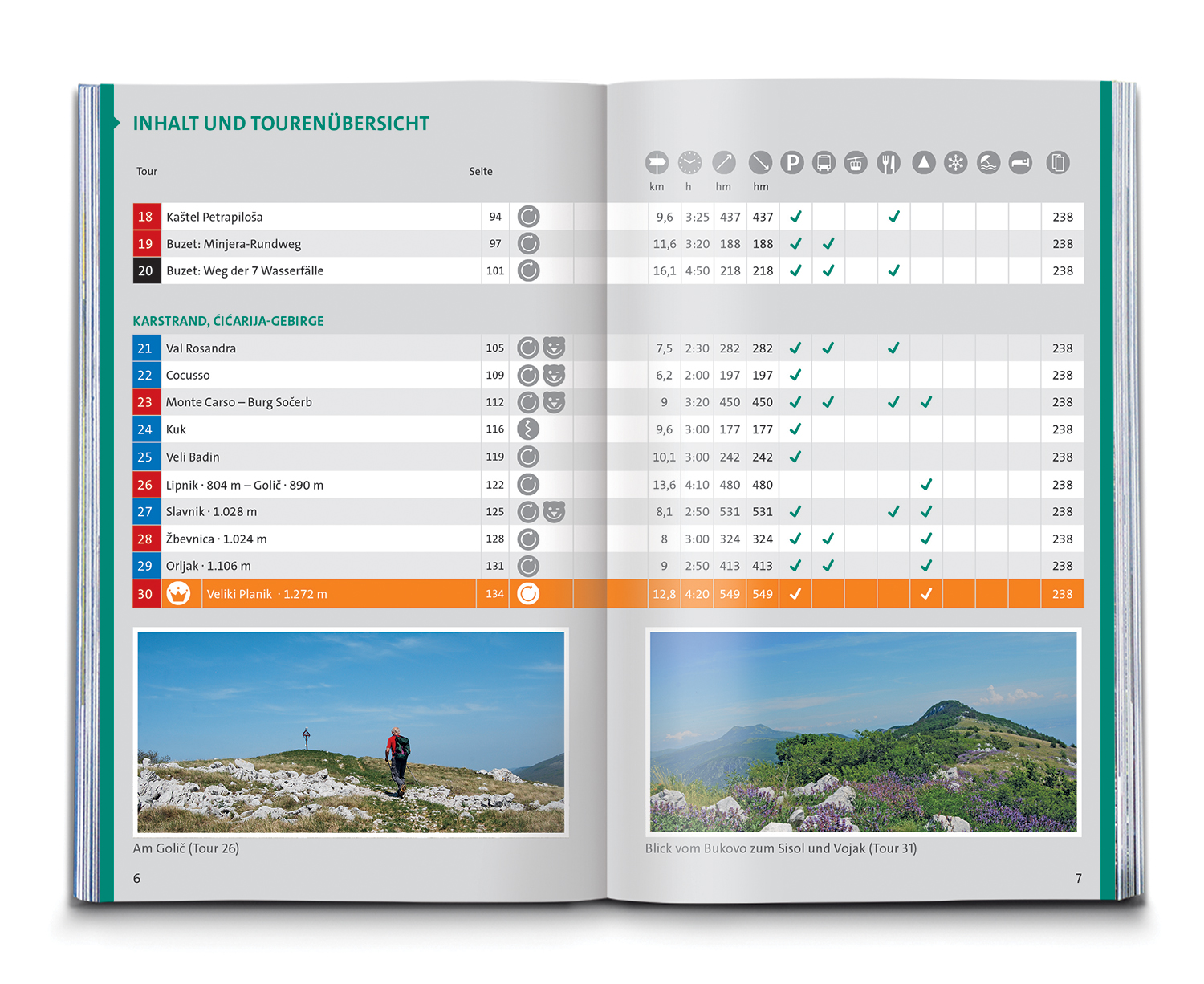Open the Am Golič hiker photo
The height and width of the screenshot is (984, 1204).
click(351, 732)
